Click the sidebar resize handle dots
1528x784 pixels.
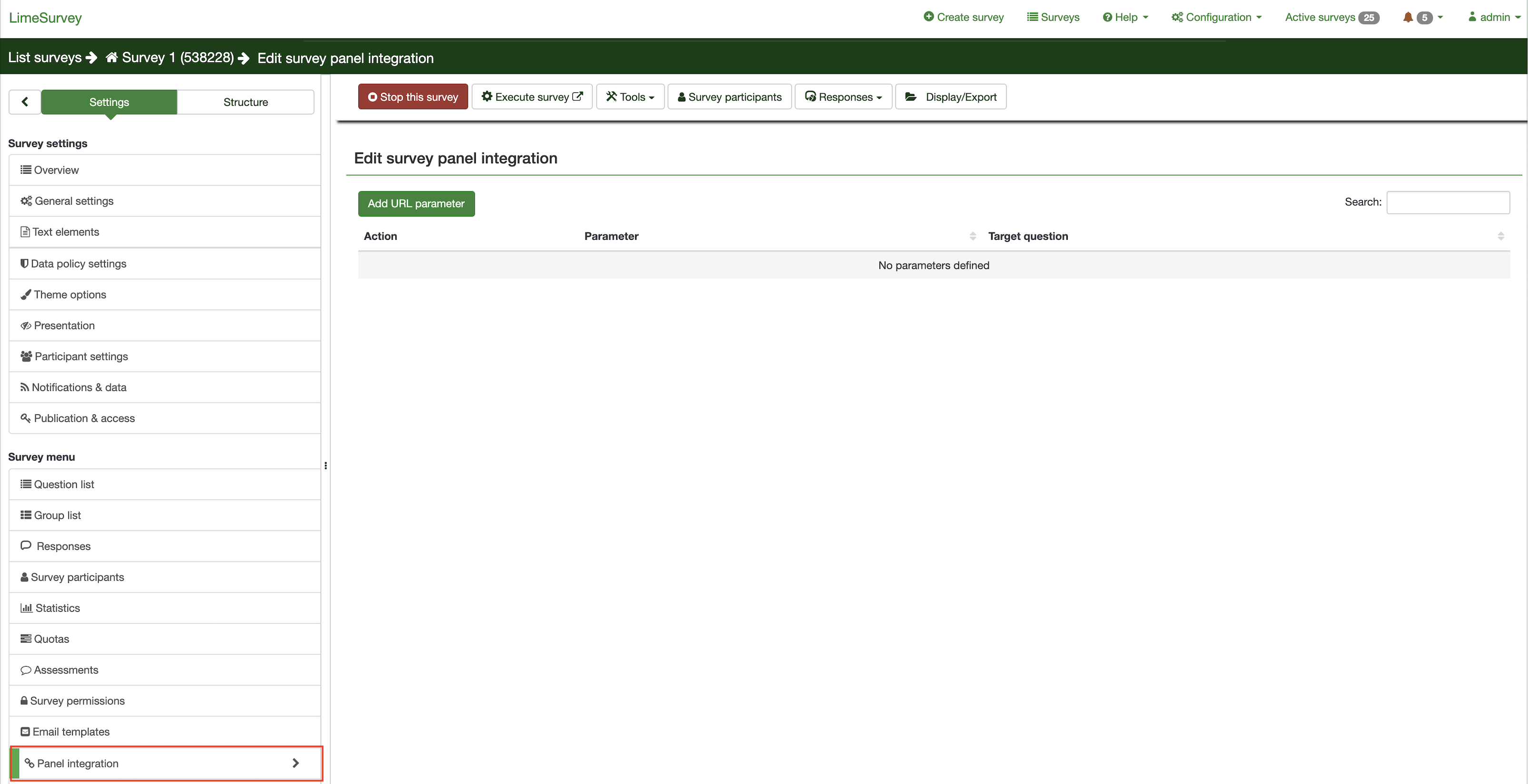point(325,466)
